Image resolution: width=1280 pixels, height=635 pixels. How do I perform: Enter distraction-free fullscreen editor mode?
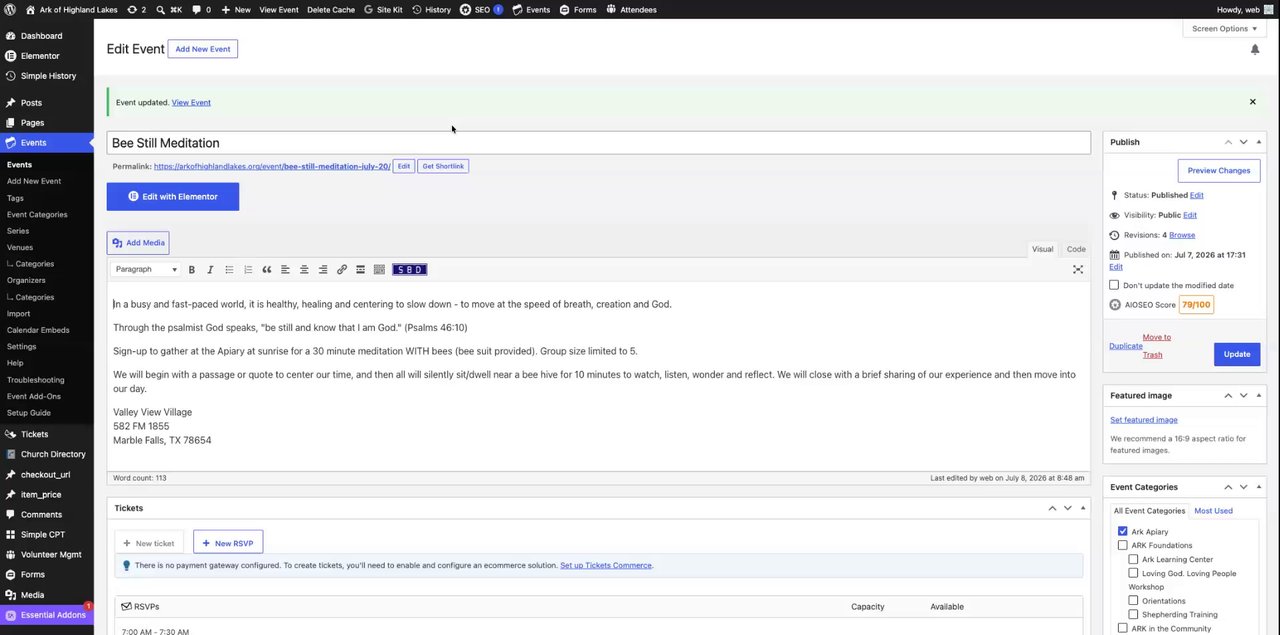tap(1078, 270)
